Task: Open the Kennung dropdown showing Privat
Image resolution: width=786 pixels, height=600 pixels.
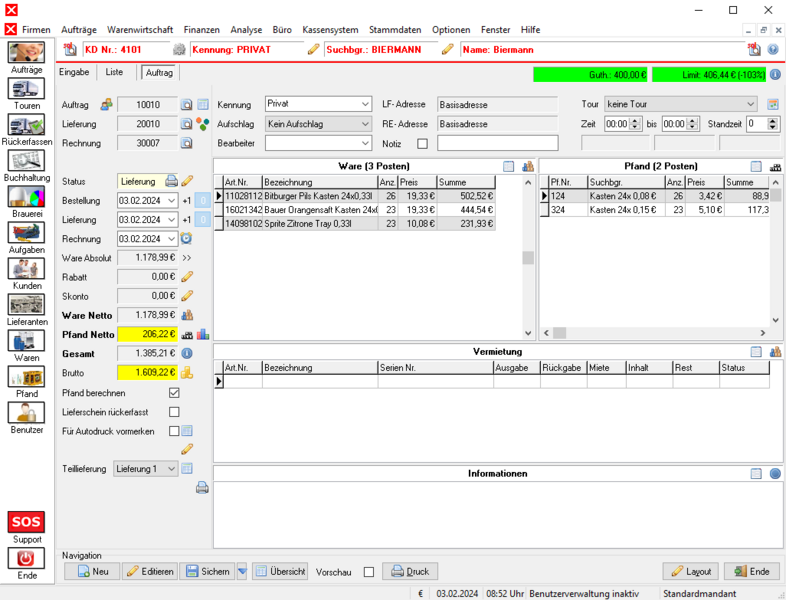Action: [x=318, y=104]
